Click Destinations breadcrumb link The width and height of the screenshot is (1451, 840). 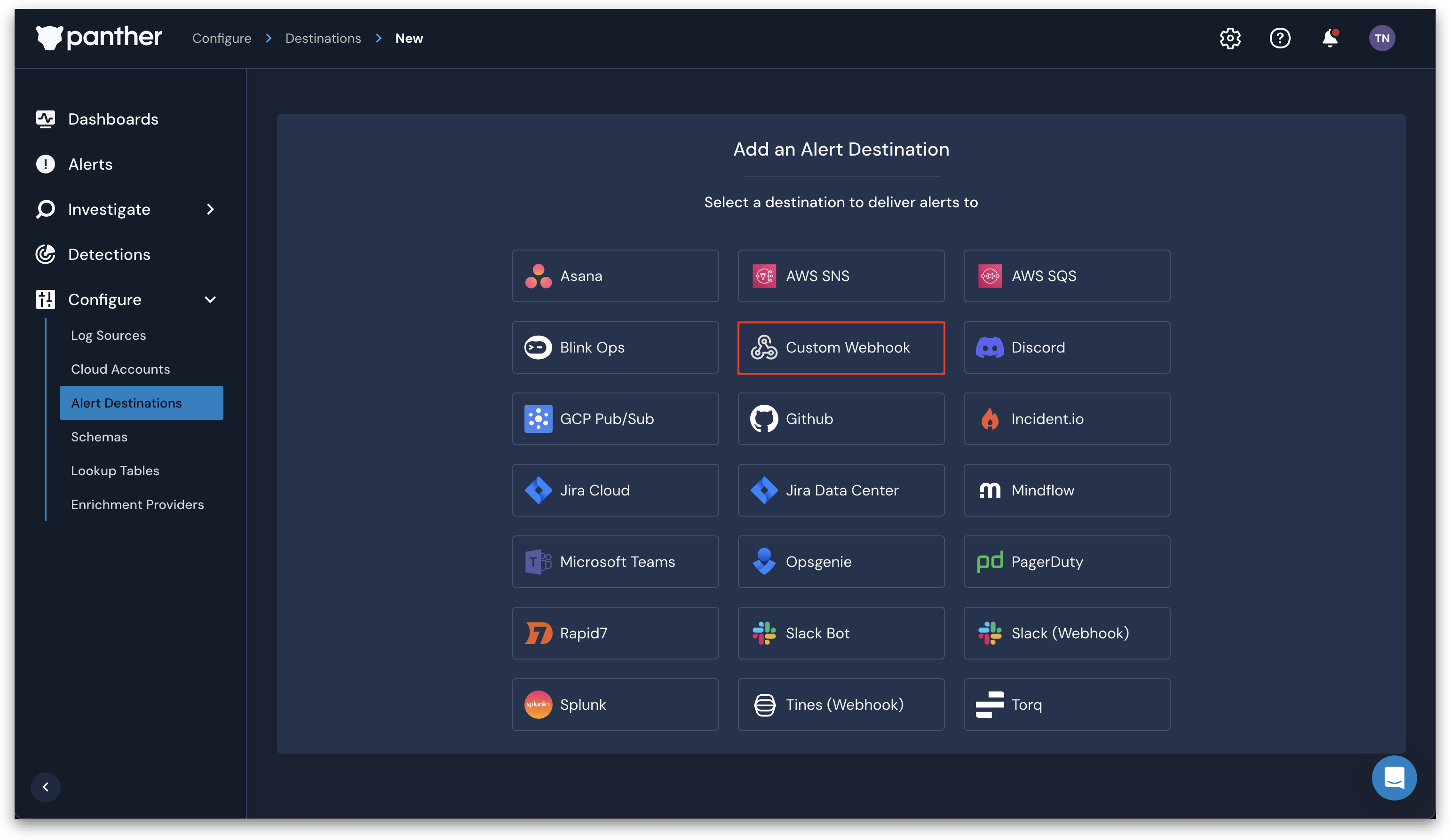[323, 39]
